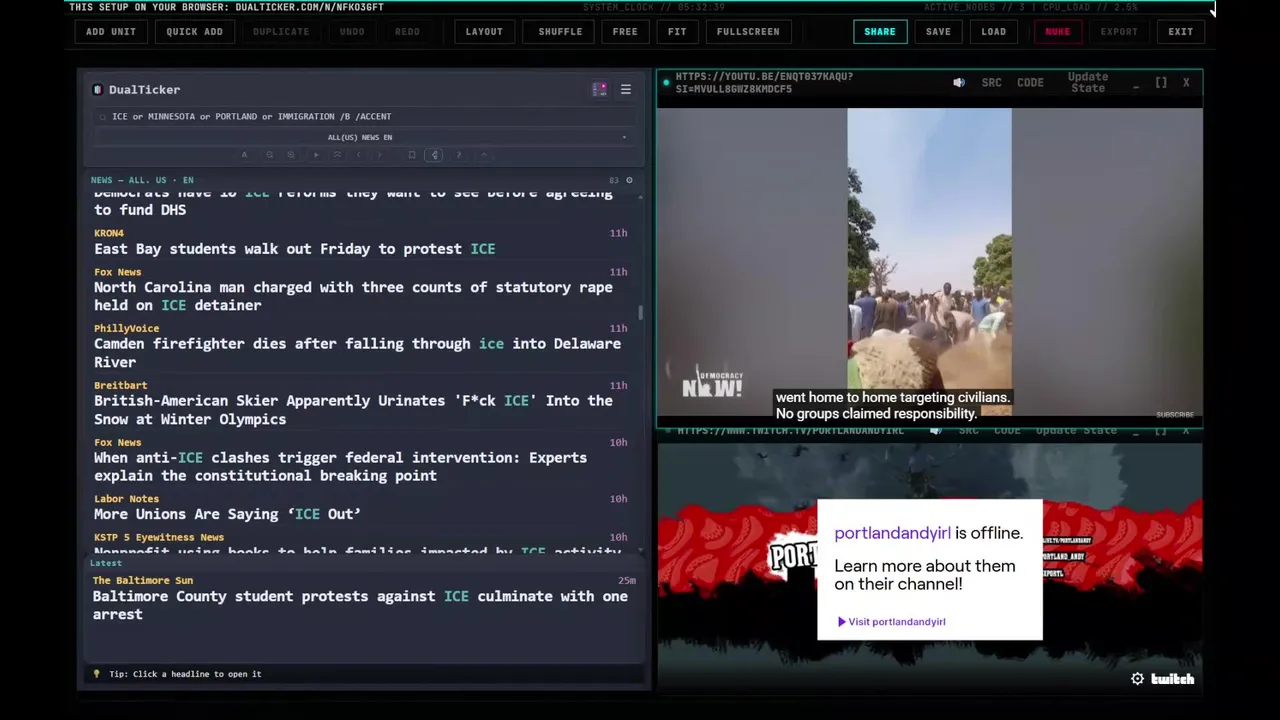
Task: Click SAVE in the top bar
Action: pyautogui.click(x=938, y=31)
